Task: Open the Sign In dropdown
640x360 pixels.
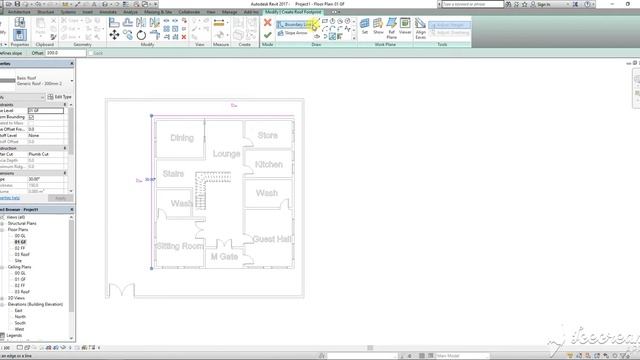Action: tap(567, 4)
